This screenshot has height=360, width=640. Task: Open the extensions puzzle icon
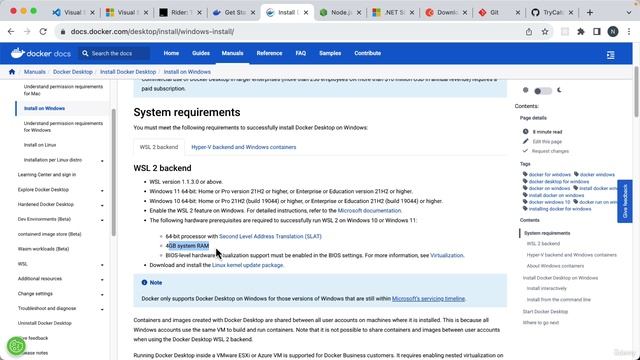pyautogui.click(x=580, y=31)
